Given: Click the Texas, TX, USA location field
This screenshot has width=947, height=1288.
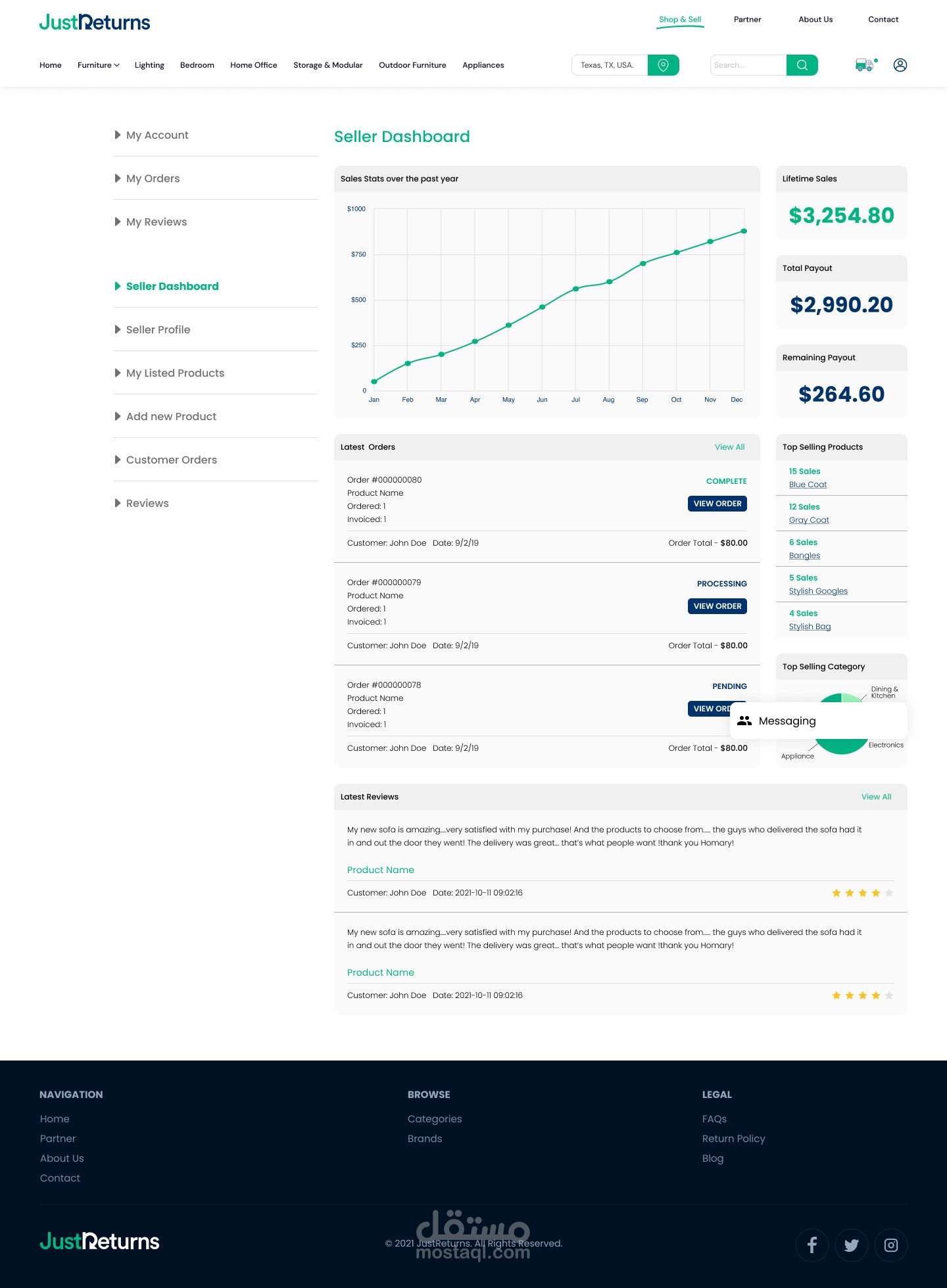Looking at the screenshot, I should click(610, 65).
